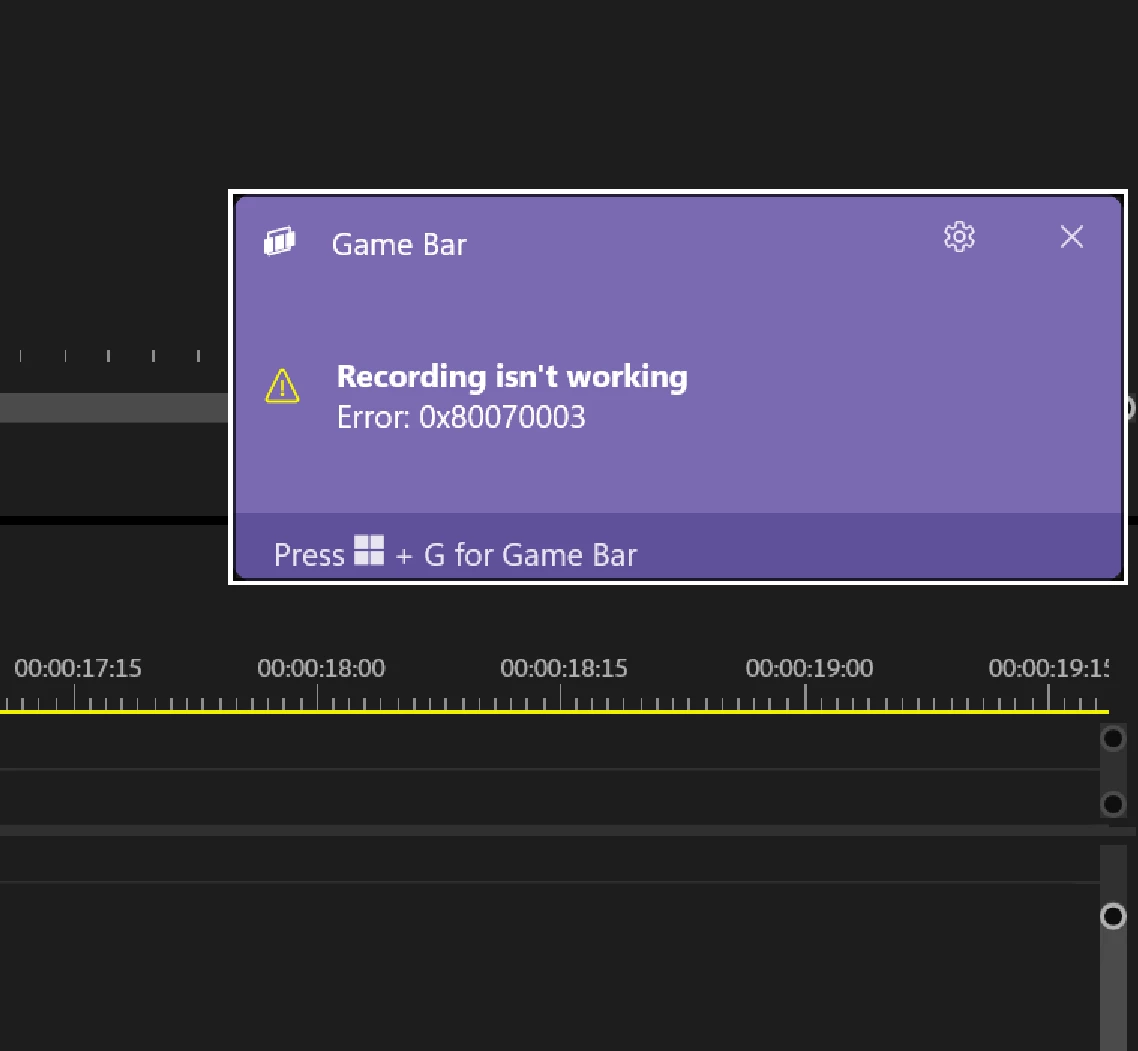
Task: Click the topmost dark circle handle of timeline scrollbar
Action: pyautogui.click(x=1113, y=739)
